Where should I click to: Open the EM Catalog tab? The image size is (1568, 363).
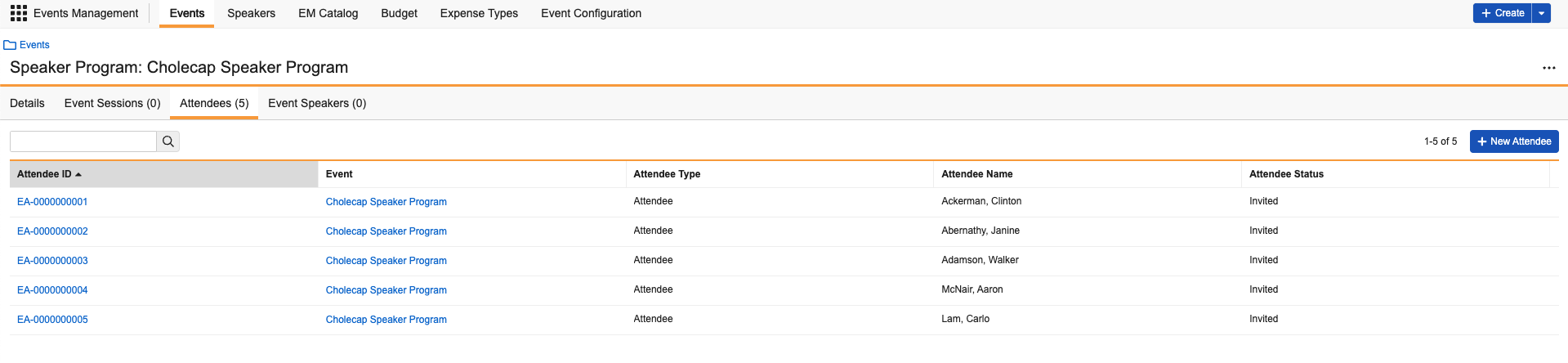[x=328, y=13]
